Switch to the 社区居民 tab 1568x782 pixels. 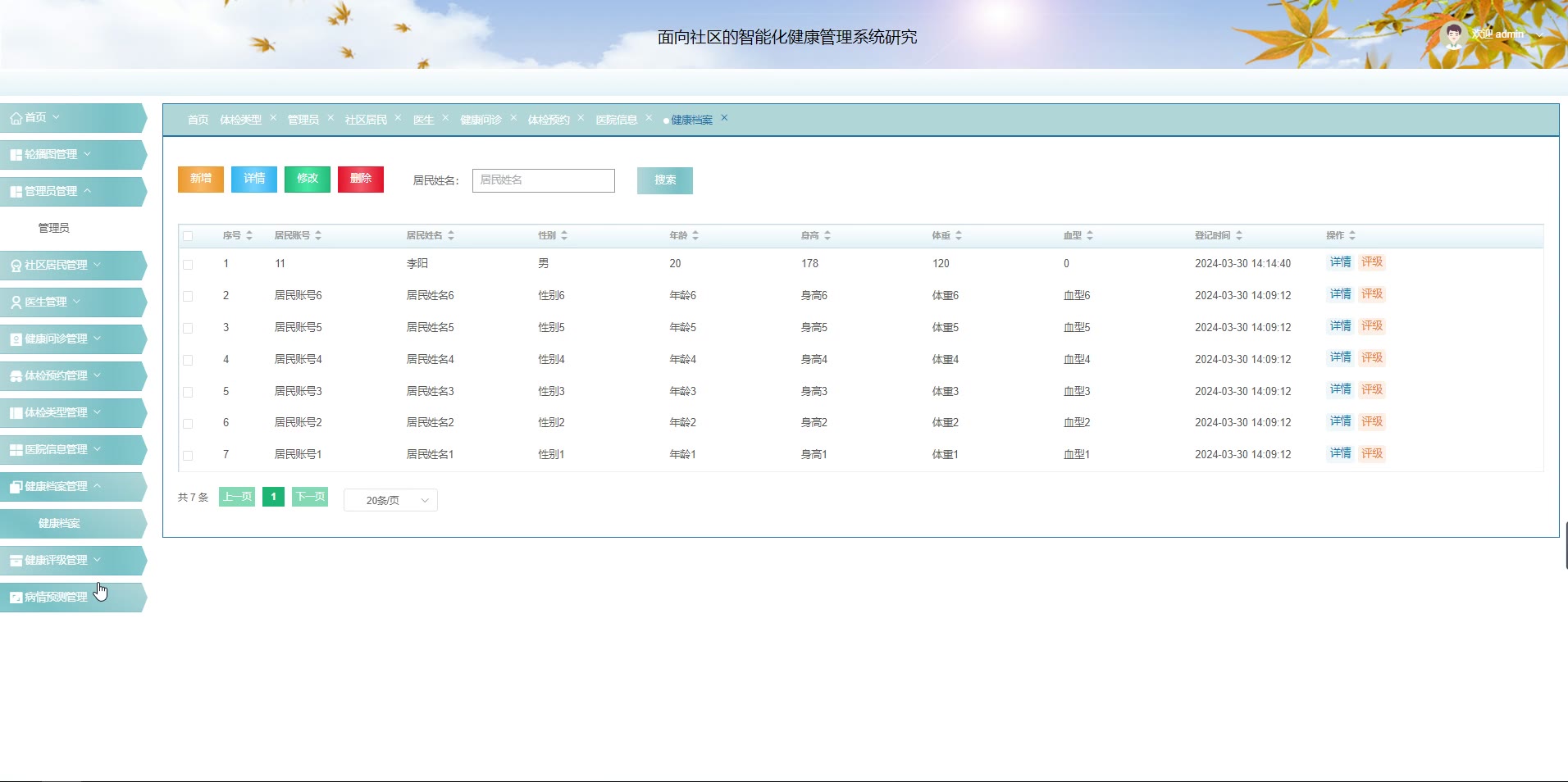[366, 120]
